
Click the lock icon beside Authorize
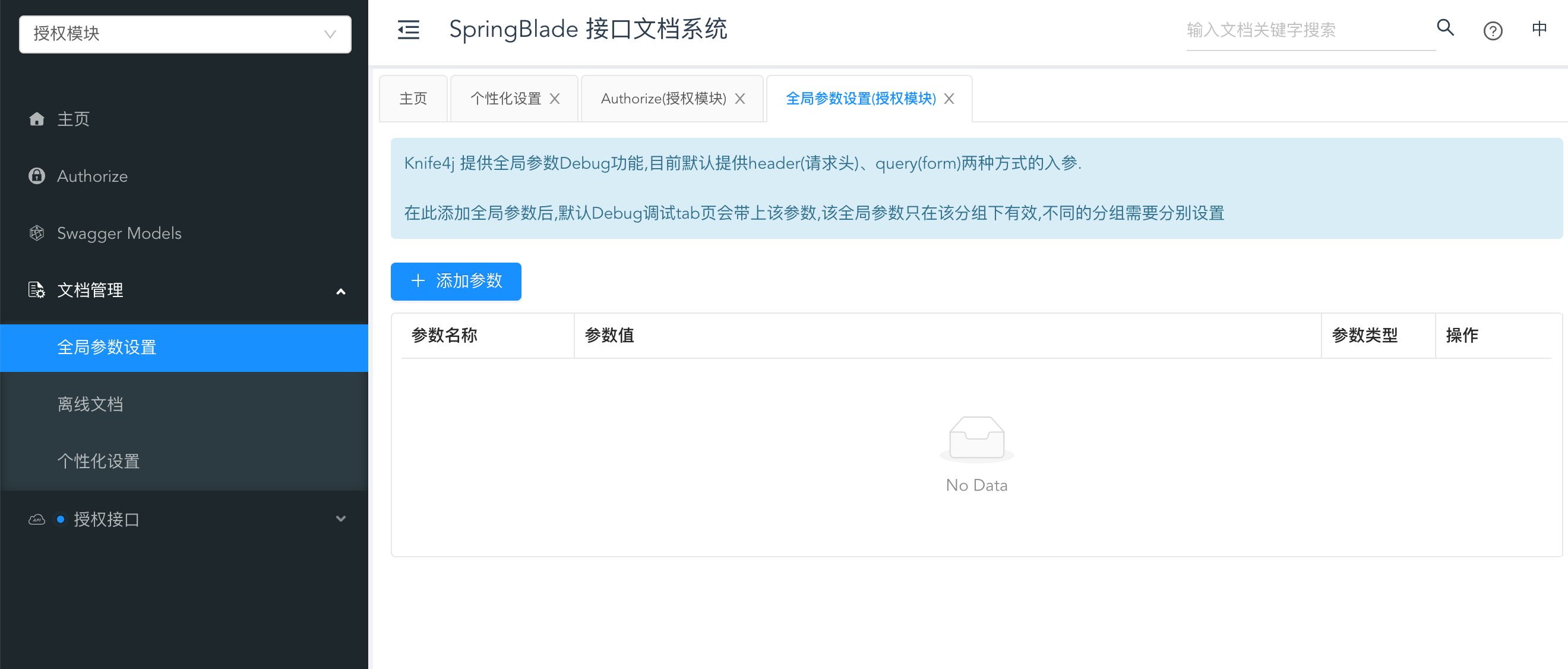coord(36,176)
